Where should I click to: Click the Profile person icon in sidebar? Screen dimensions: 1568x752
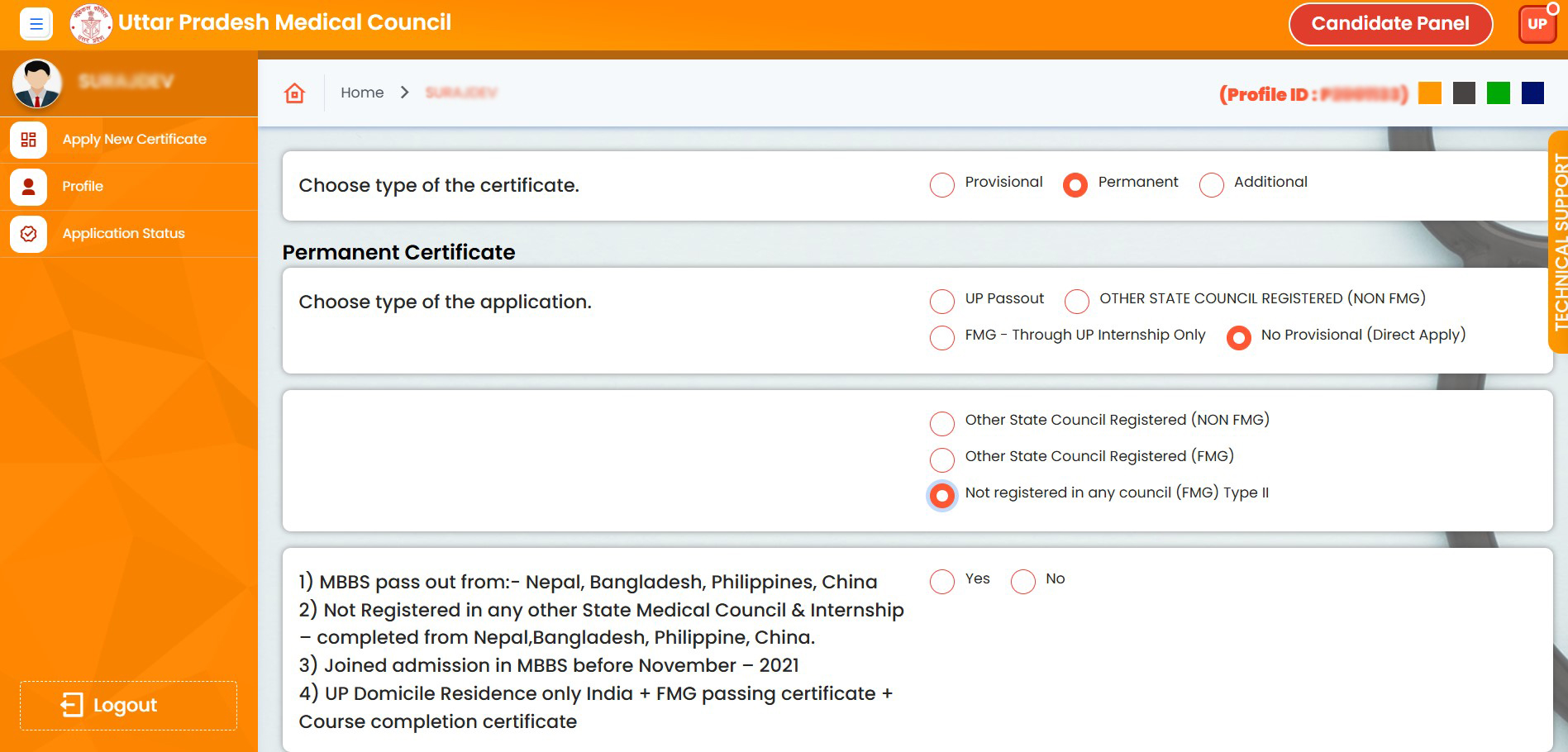(x=28, y=187)
